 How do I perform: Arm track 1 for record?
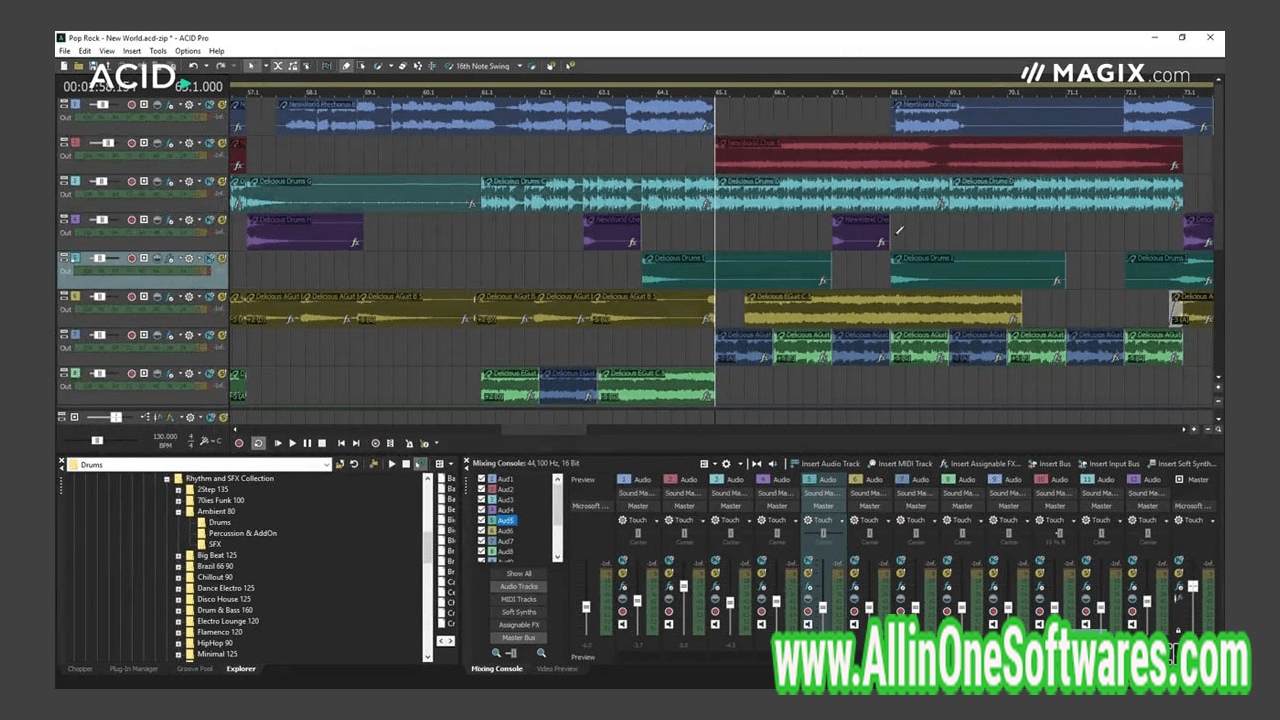tap(131, 104)
